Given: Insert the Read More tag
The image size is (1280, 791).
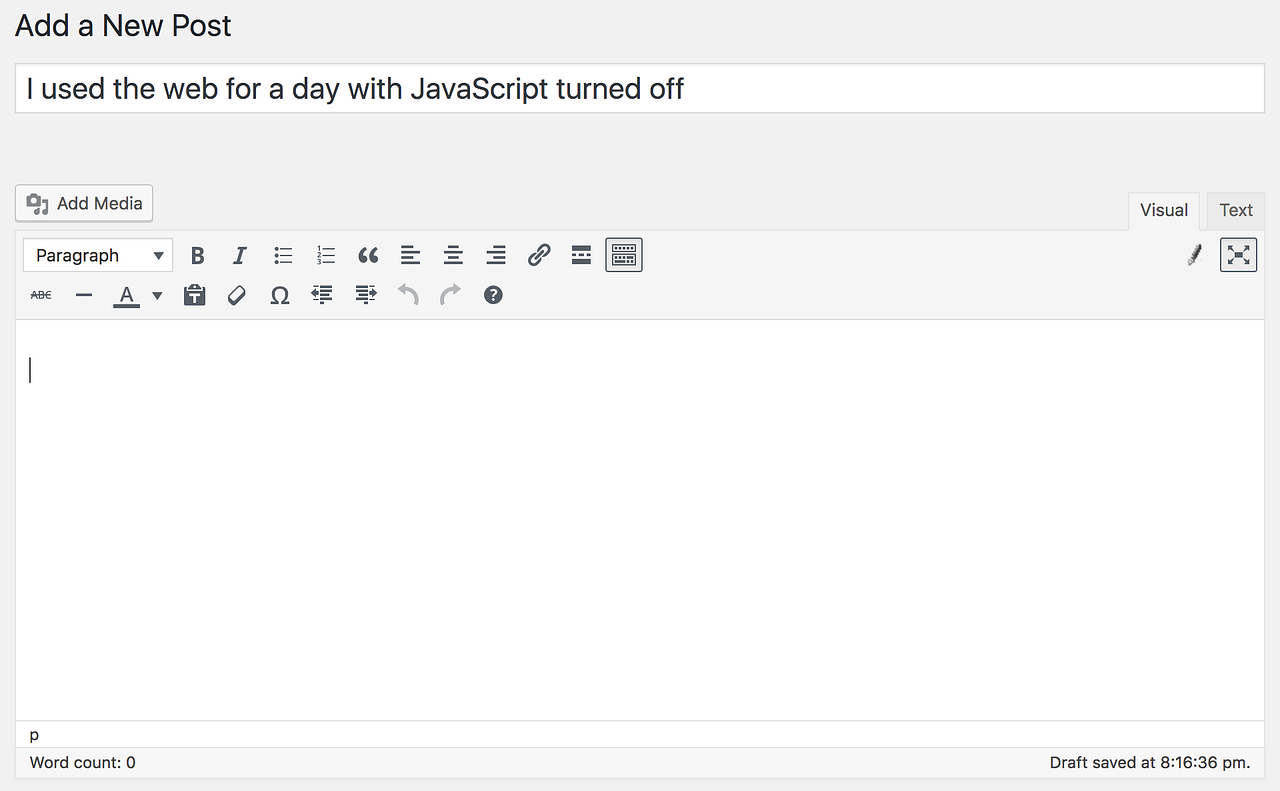Looking at the screenshot, I should [581, 255].
